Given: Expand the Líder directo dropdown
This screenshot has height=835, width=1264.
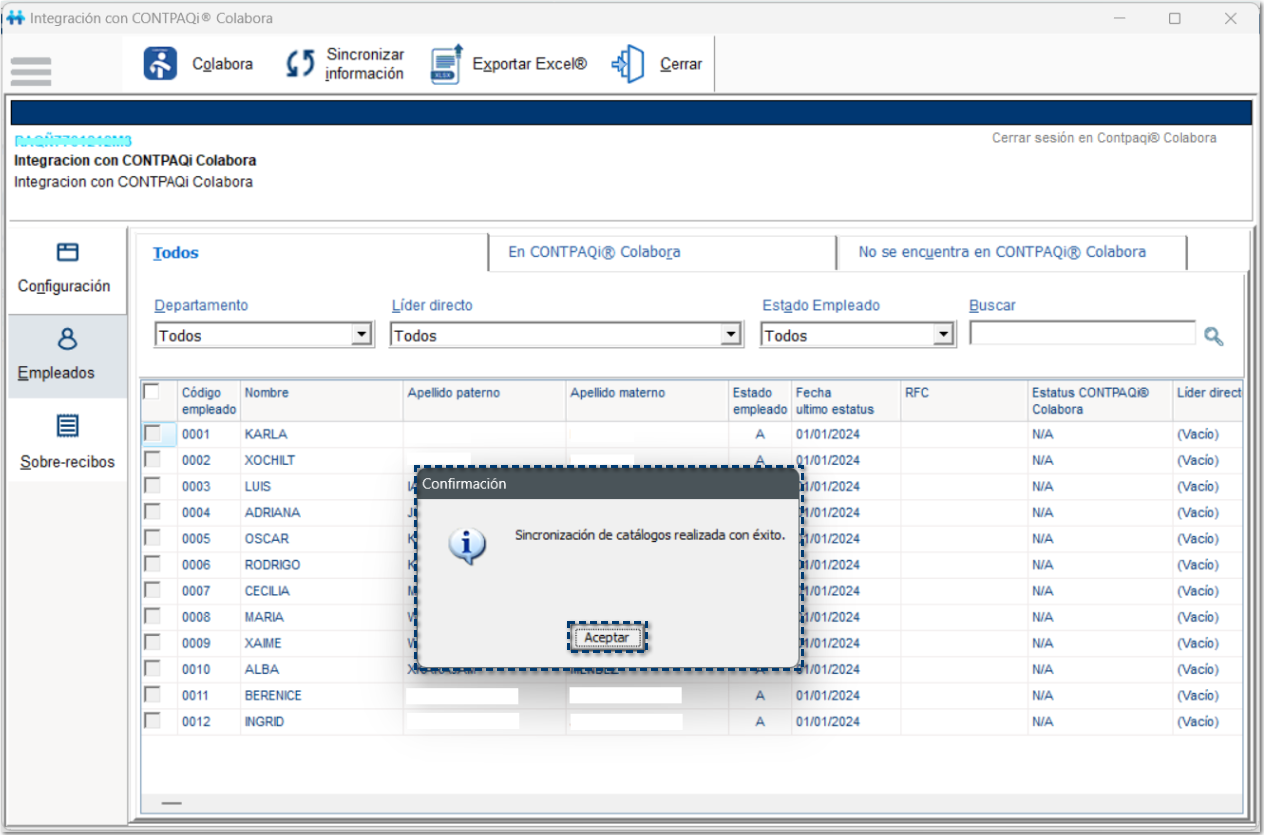Looking at the screenshot, I should pyautogui.click(x=732, y=336).
